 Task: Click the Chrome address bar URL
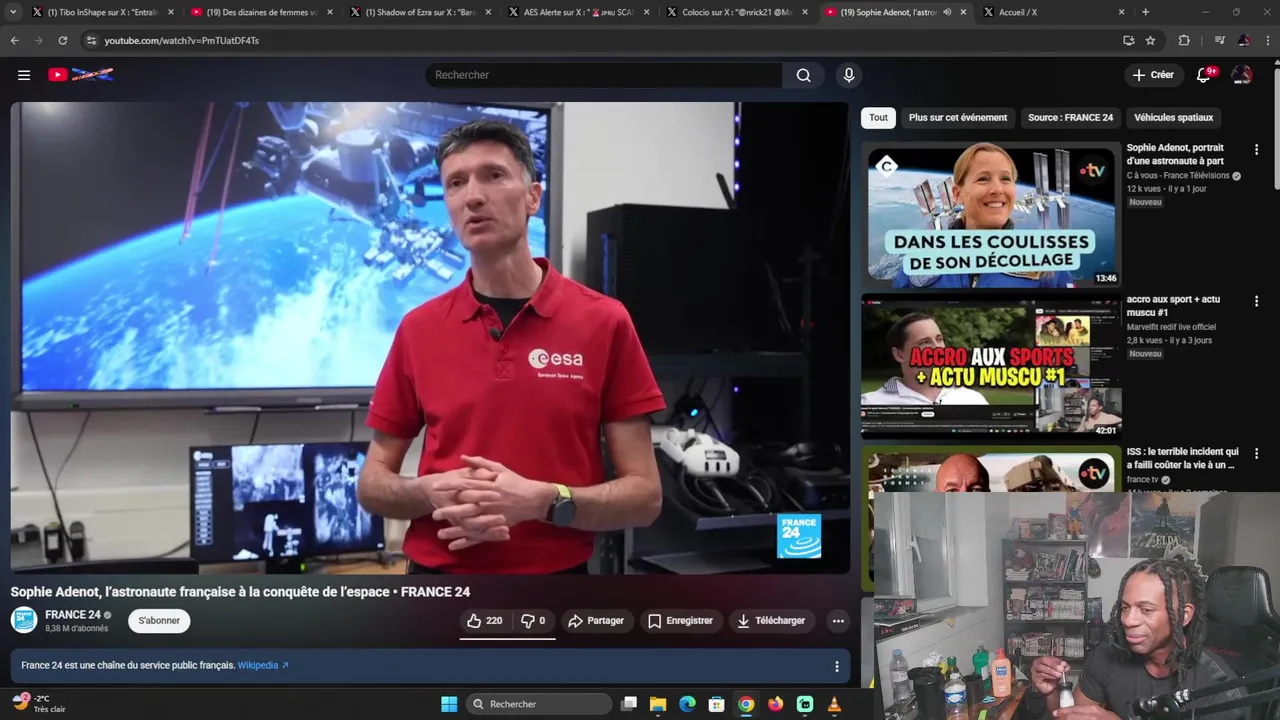182,41
